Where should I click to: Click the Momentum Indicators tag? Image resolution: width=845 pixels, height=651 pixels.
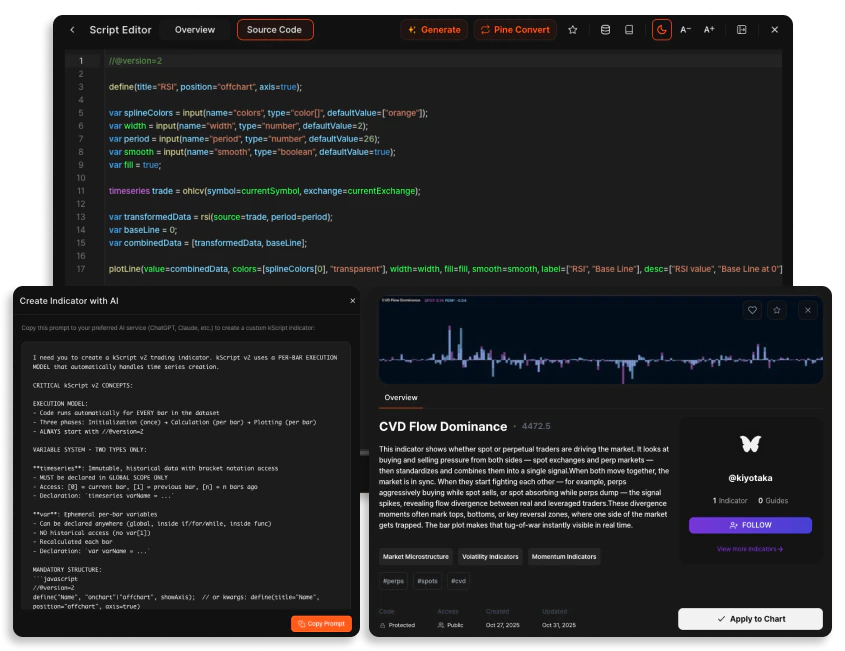(x=564, y=557)
